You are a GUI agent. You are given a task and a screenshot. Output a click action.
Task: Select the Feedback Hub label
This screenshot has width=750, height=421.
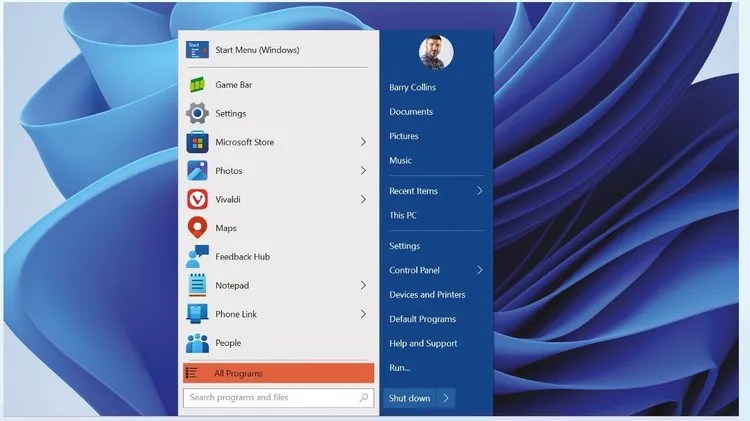click(243, 257)
